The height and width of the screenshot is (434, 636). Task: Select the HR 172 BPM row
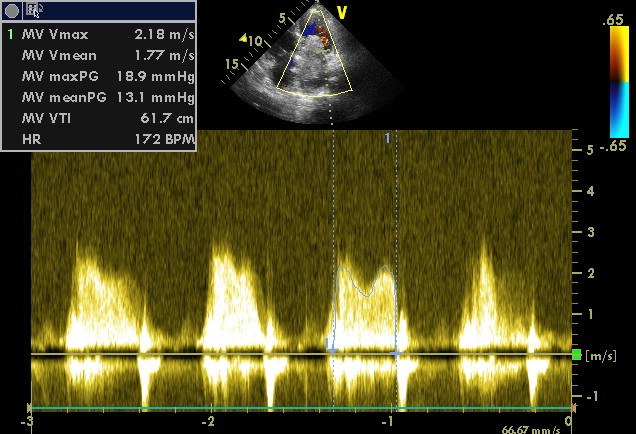98,139
